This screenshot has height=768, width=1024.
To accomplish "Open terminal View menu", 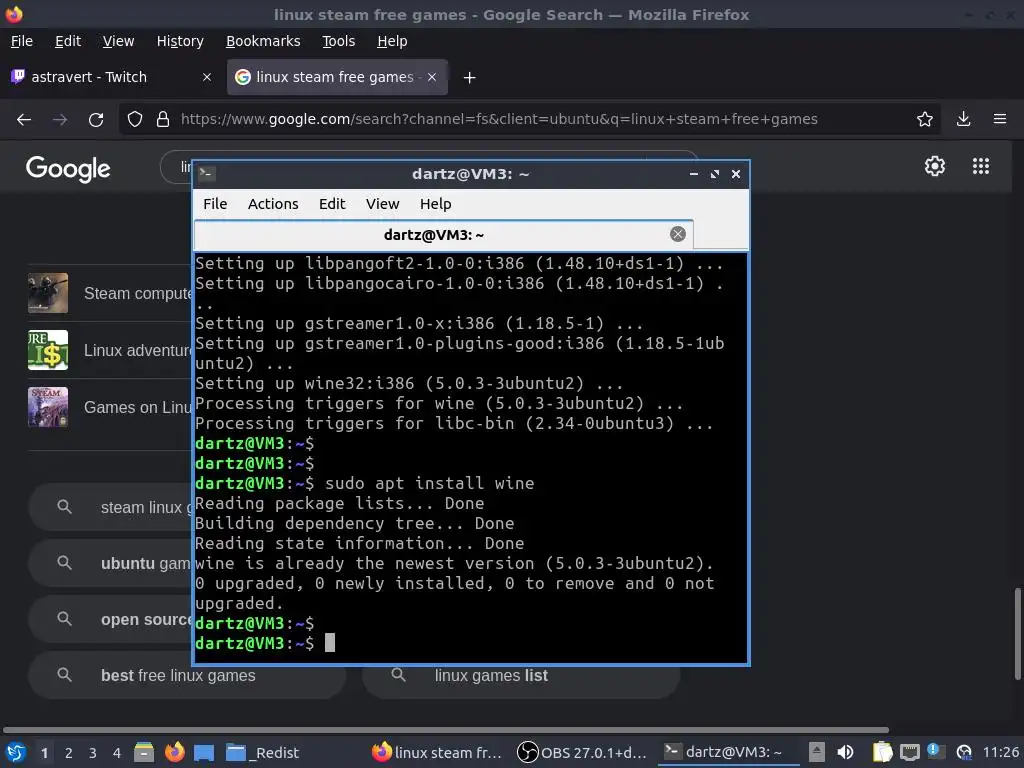I will pyautogui.click(x=382, y=204).
